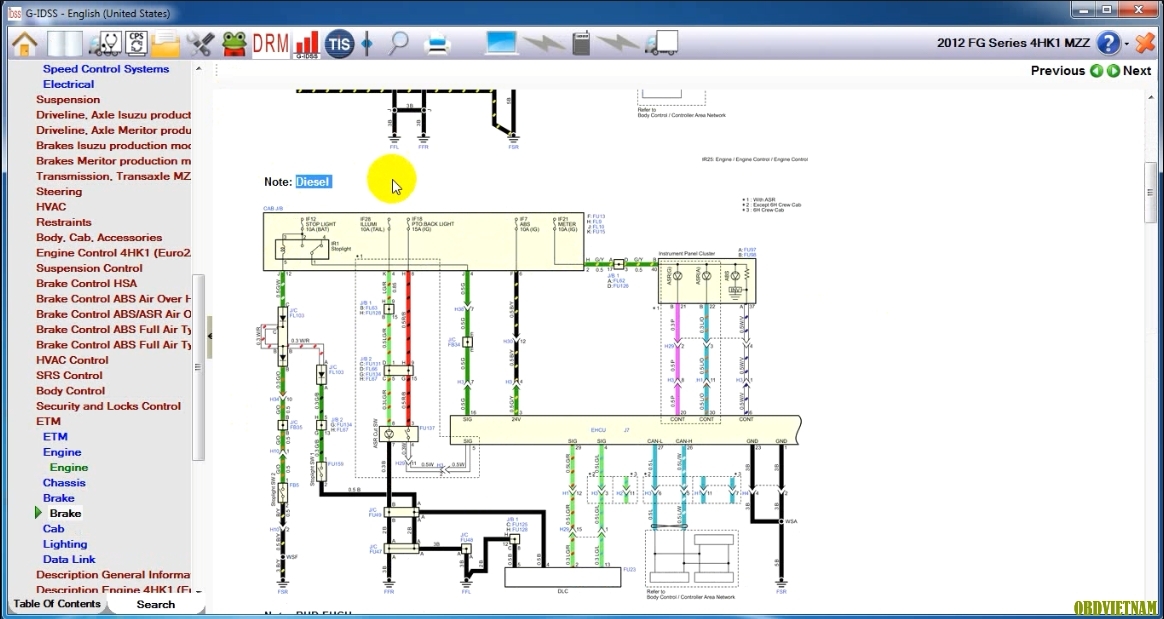The width and height of the screenshot is (1164, 619).
Task: Open the wrench and screwdriver utilities icon
Action: [x=200, y=44]
